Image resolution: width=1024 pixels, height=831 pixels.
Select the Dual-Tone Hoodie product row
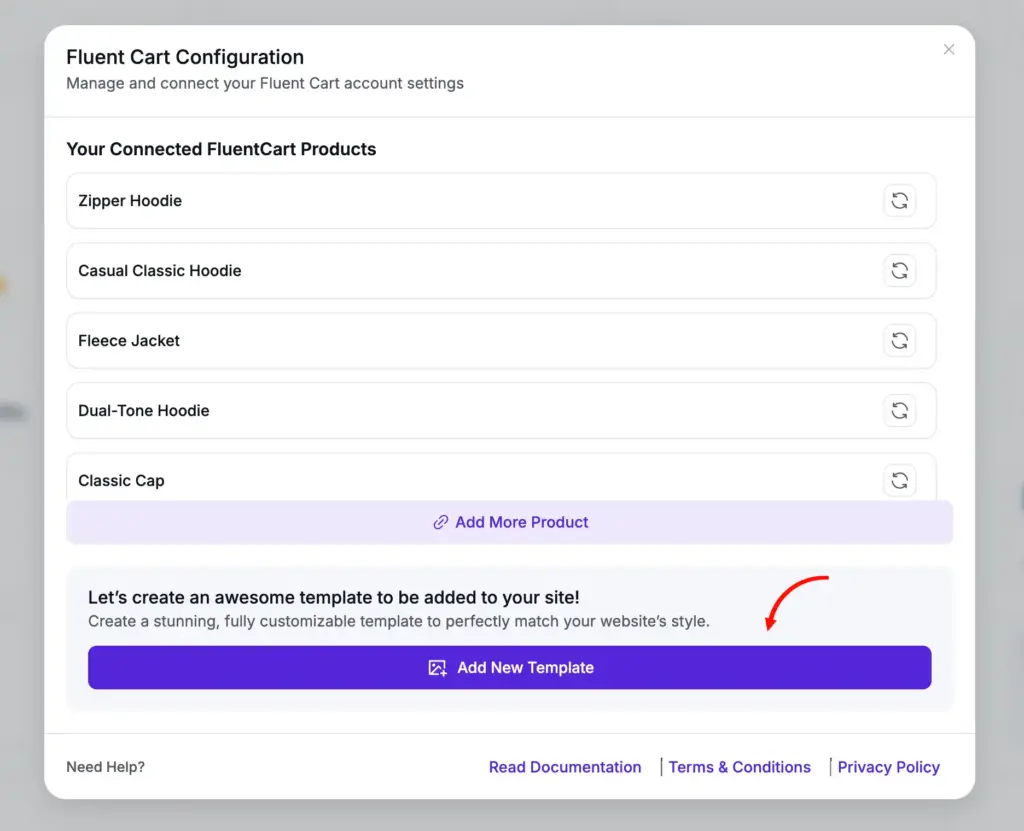click(x=400, y=410)
